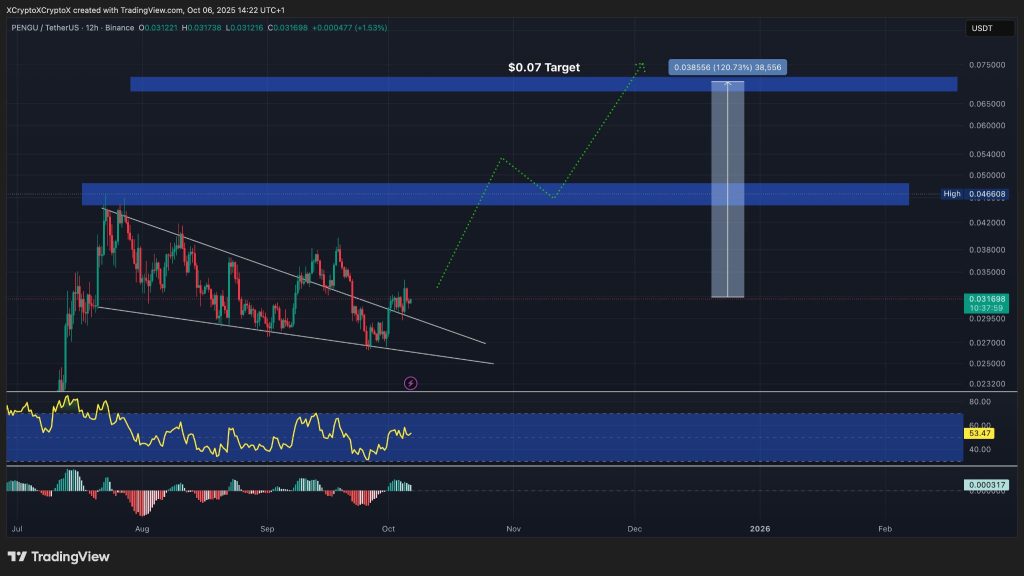This screenshot has width=1024, height=576.
Task: Click the lightning bolt events icon on the chart
Action: (x=410, y=383)
